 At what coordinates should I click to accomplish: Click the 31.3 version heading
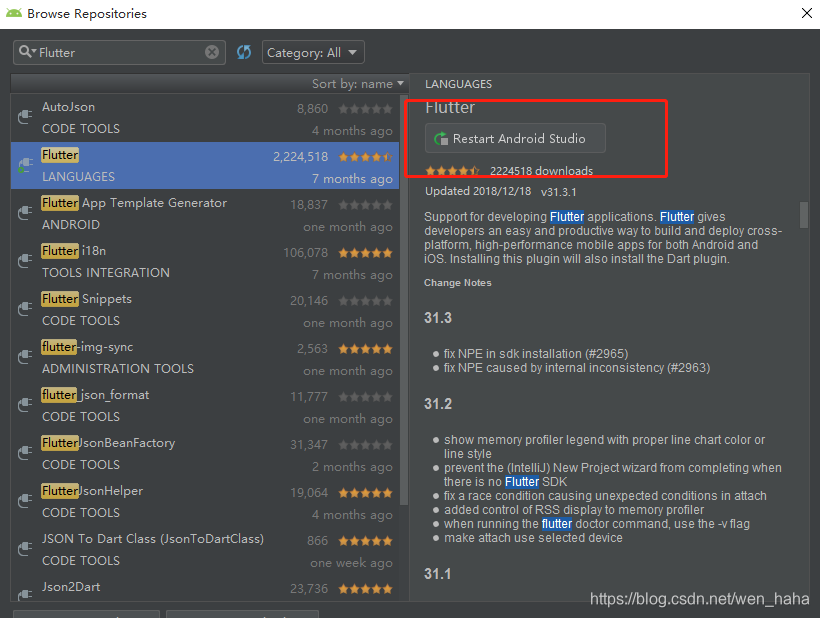point(438,317)
